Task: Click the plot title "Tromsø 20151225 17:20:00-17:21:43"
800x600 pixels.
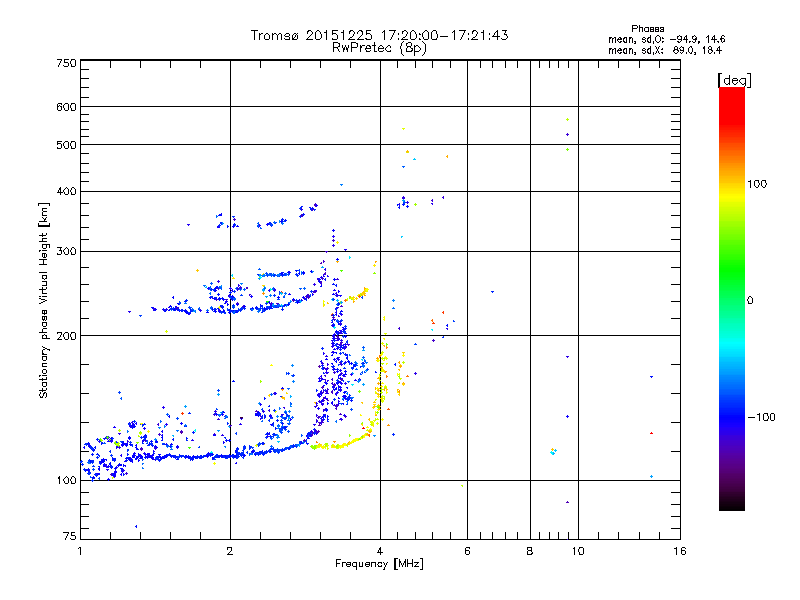Action: (379, 35)
